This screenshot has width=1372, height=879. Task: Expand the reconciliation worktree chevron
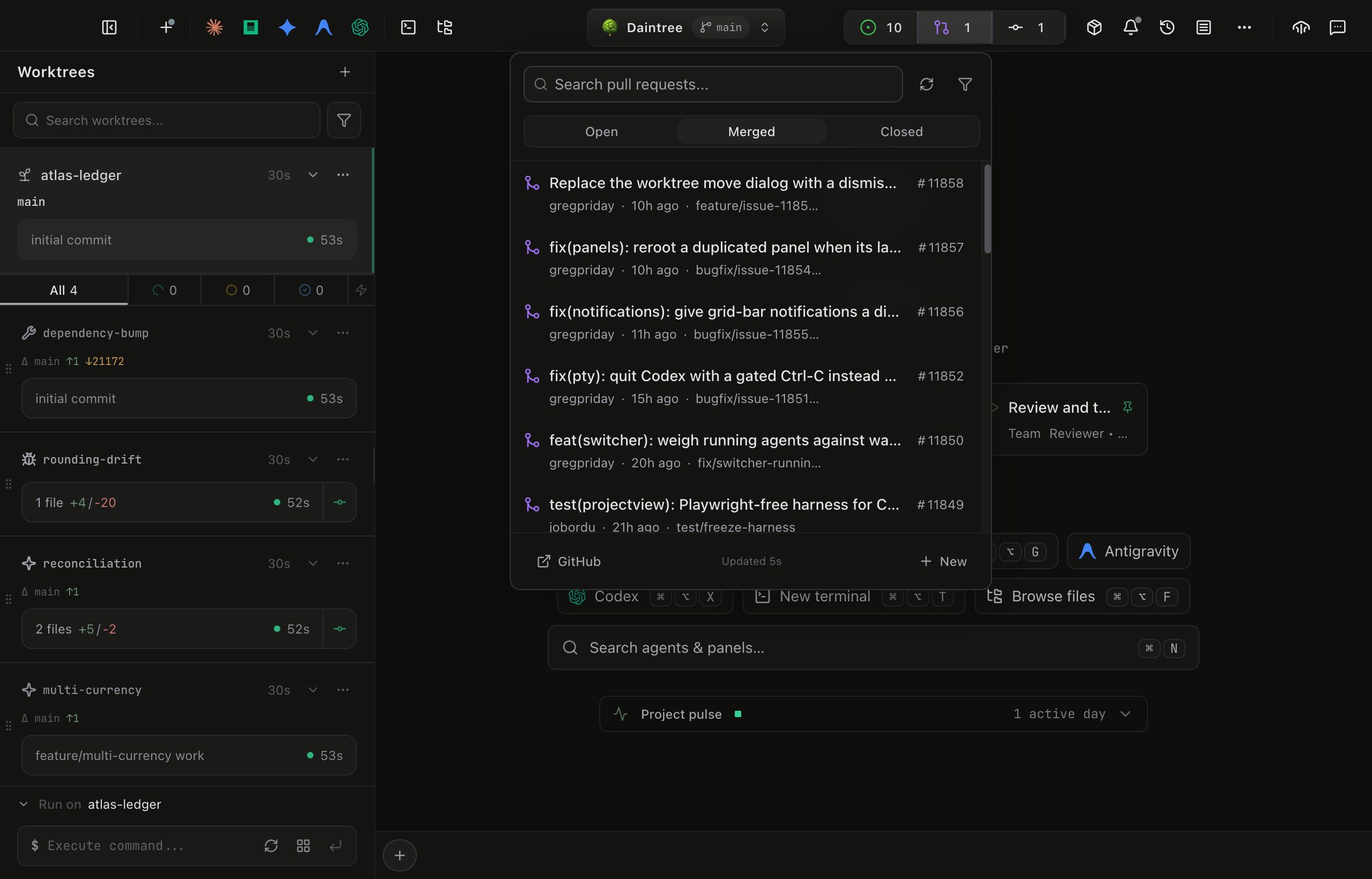click(313, 563)
